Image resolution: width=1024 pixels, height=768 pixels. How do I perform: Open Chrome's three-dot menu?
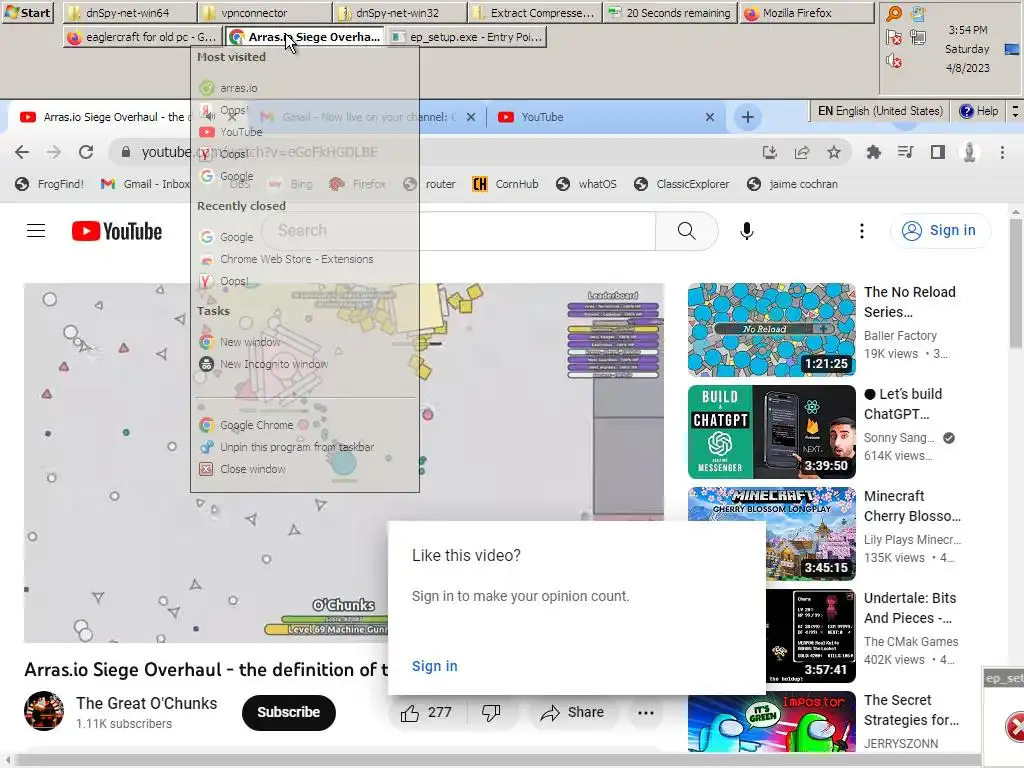pos(1002,152)
